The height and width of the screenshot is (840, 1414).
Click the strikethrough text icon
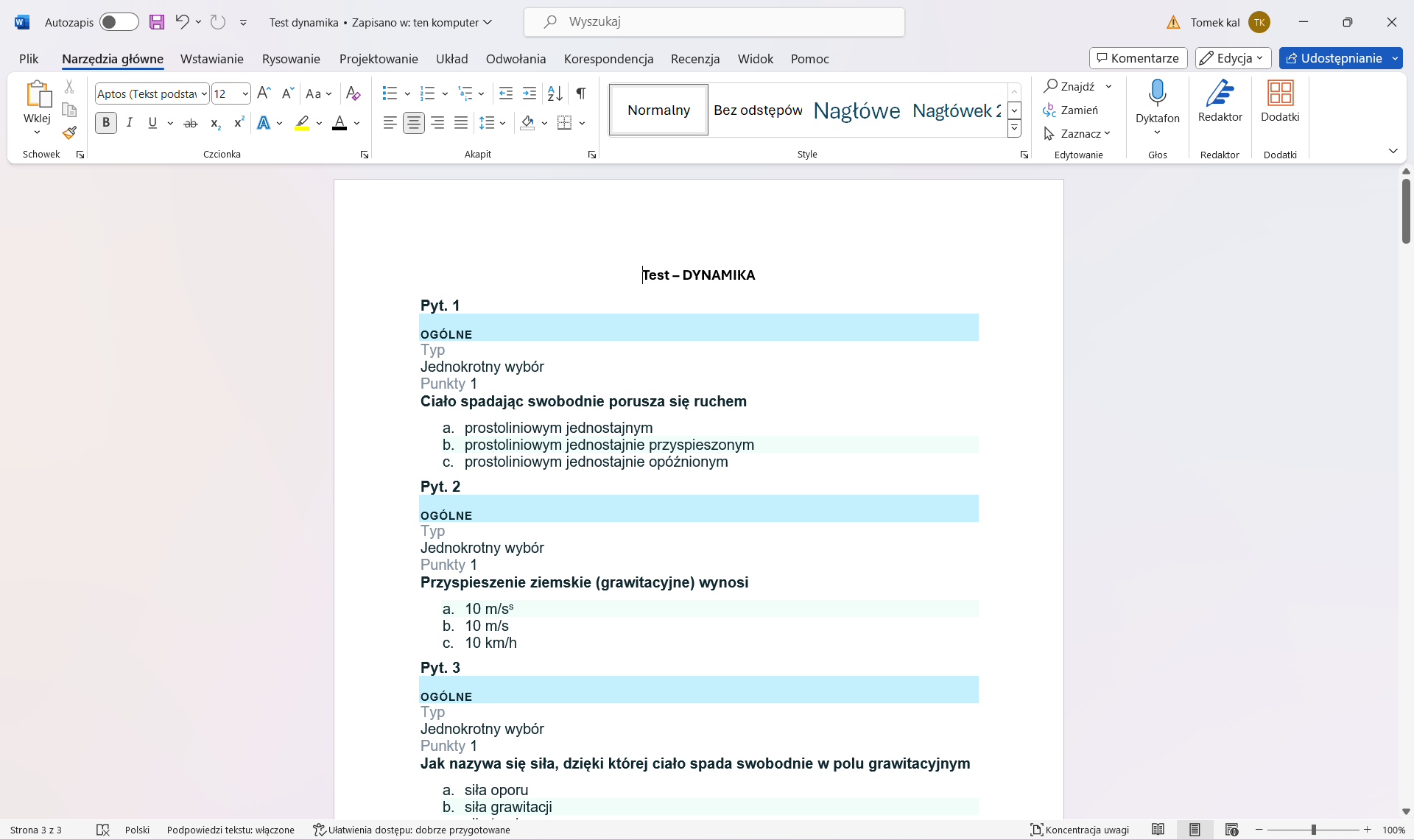click(191, 123)
